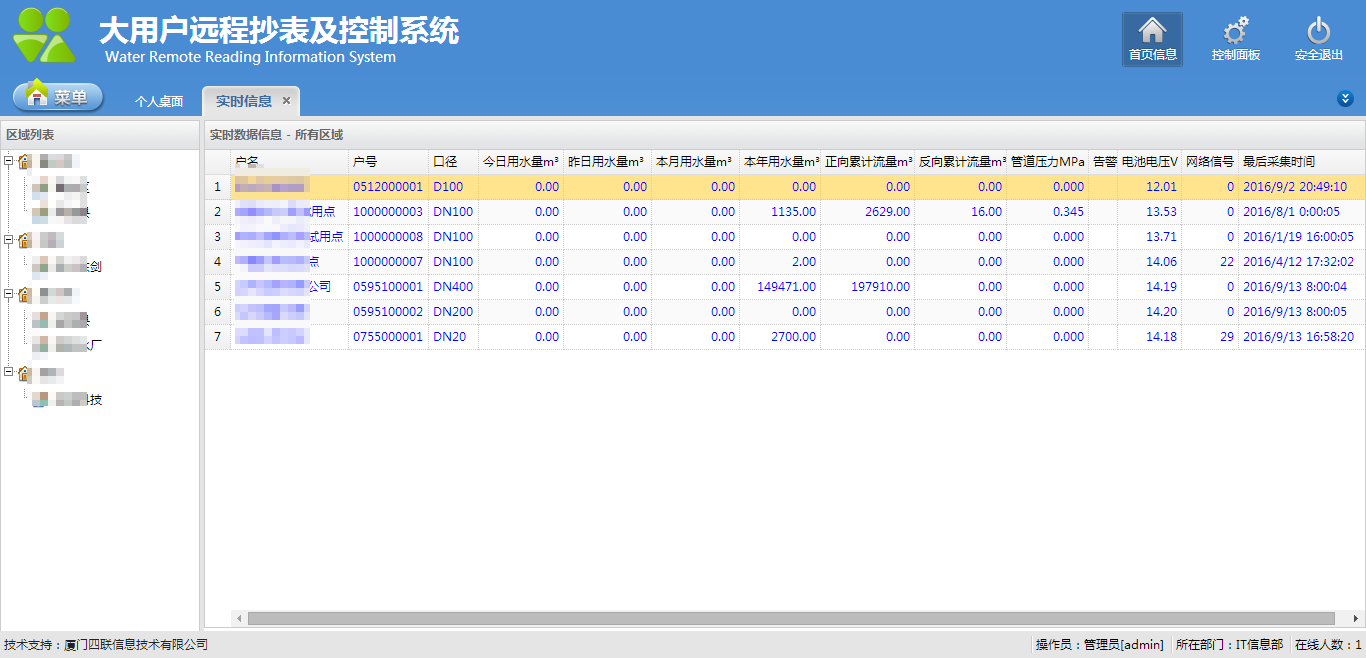Sort by 管道压力MPa column header
The width and height of the screenshot is (1366, 658).
[x=1048, y=162]
